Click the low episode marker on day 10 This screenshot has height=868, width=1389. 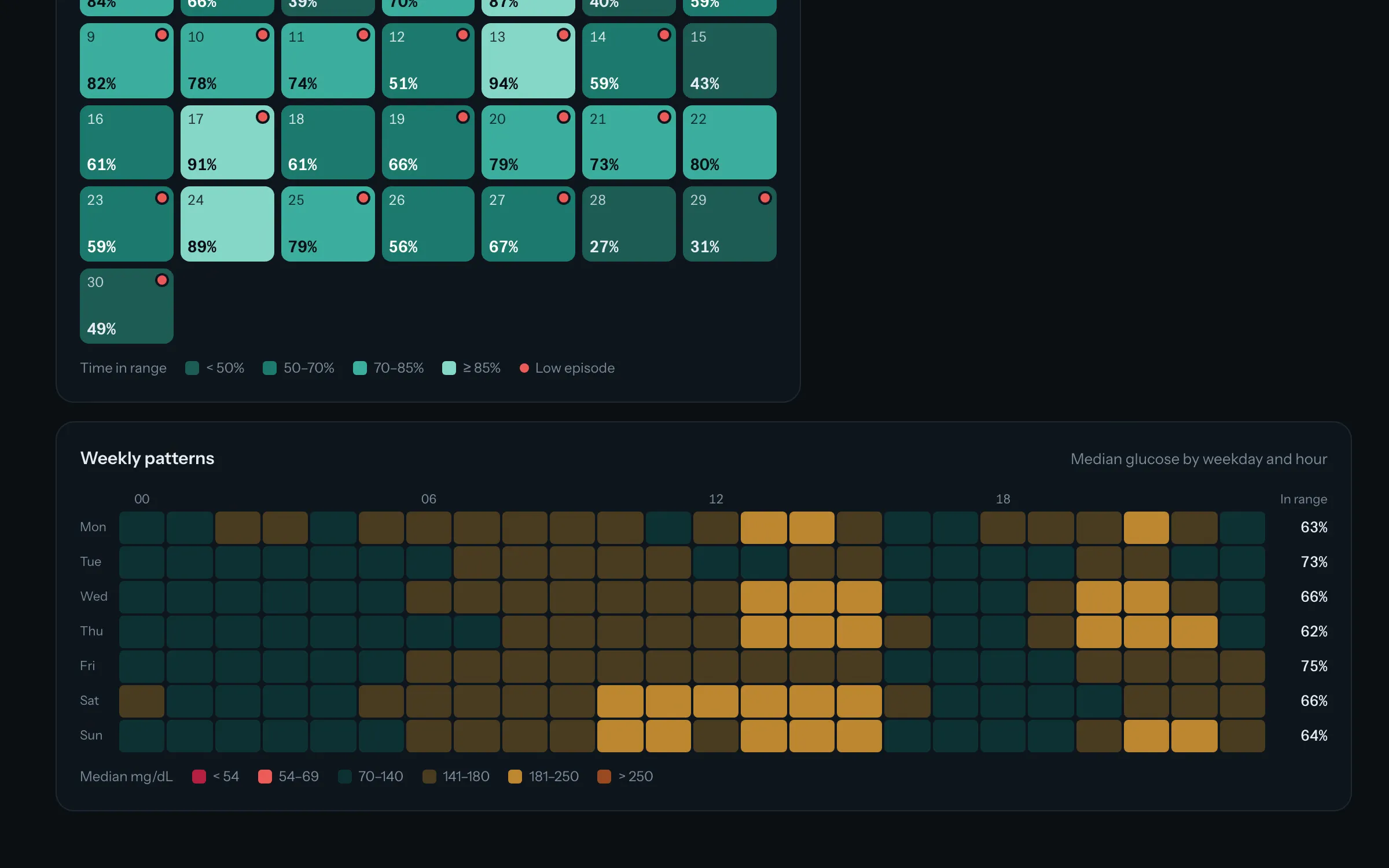pyautogui.click(x=263, y=35)
